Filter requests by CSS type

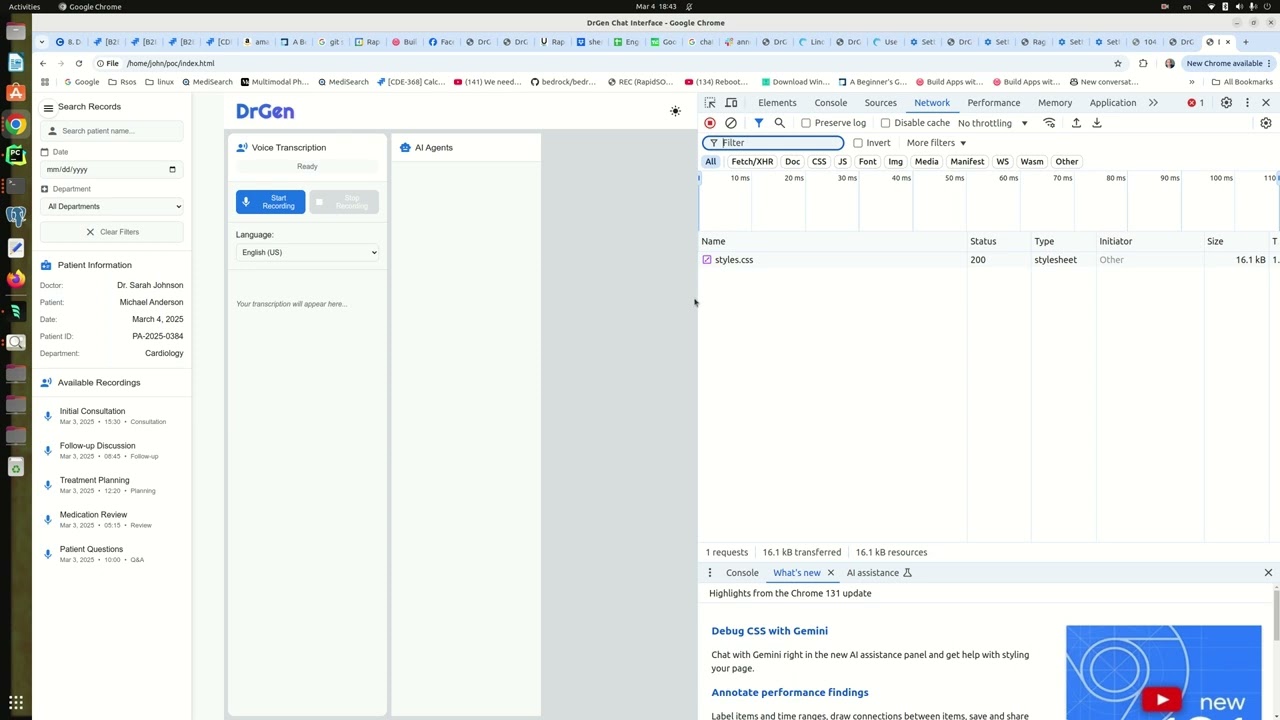tap(819, 161)
